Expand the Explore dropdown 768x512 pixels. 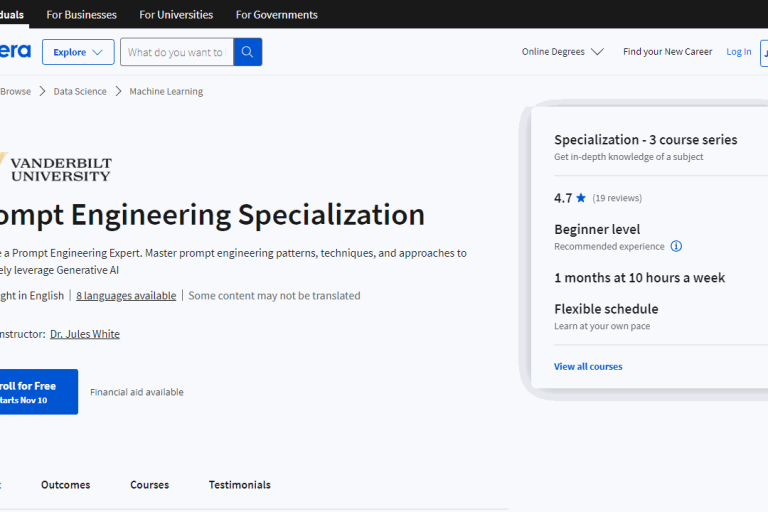click(78, 52)
